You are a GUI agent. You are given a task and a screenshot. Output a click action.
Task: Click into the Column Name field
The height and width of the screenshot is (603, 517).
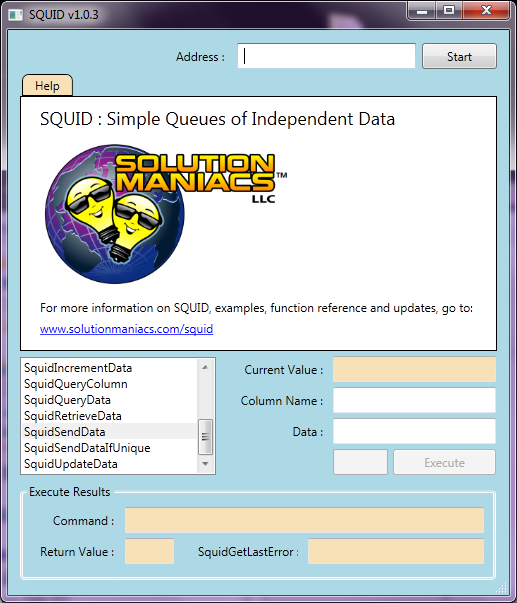(x=414, y=400)
